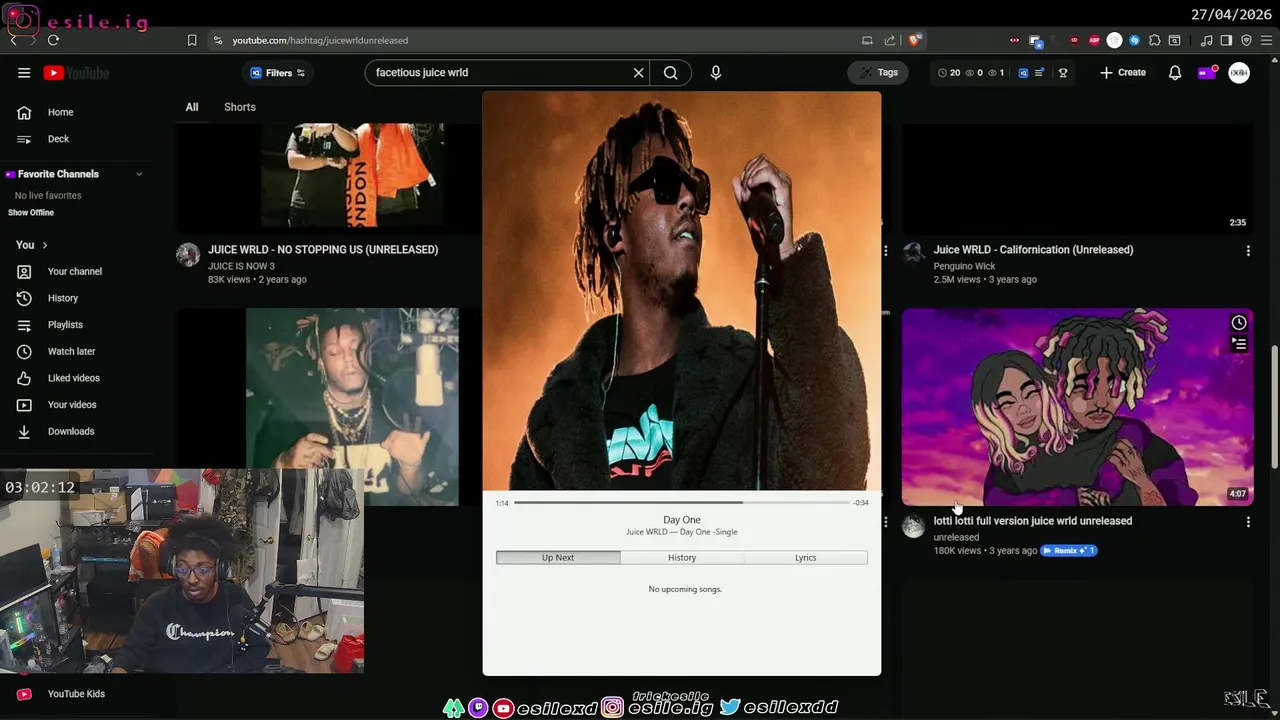Select the Lyrics tab in music player
Screen dimensions: 1280x720
point(806,557)
